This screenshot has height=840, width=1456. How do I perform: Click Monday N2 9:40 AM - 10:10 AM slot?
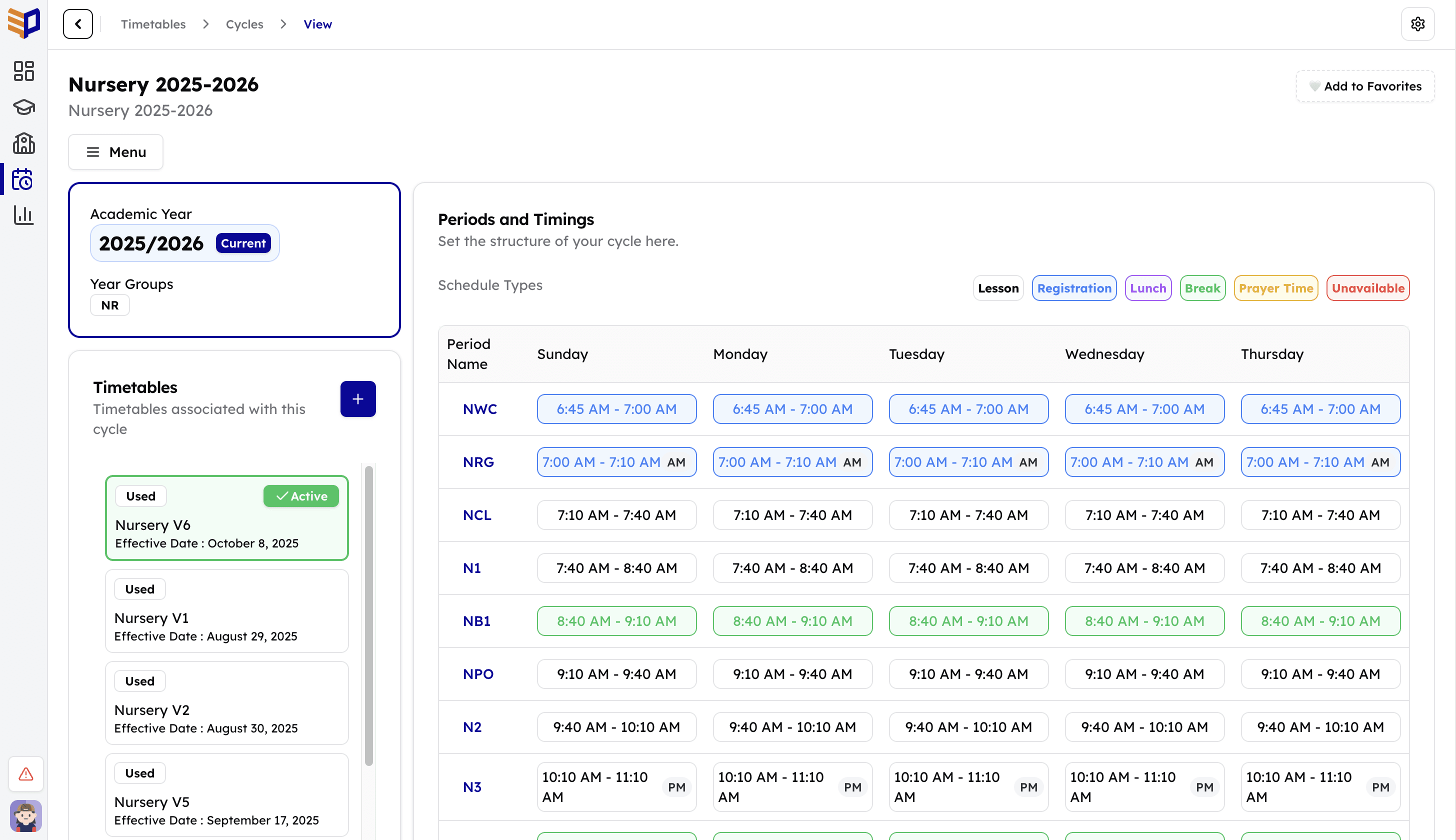tap(792, 727)
